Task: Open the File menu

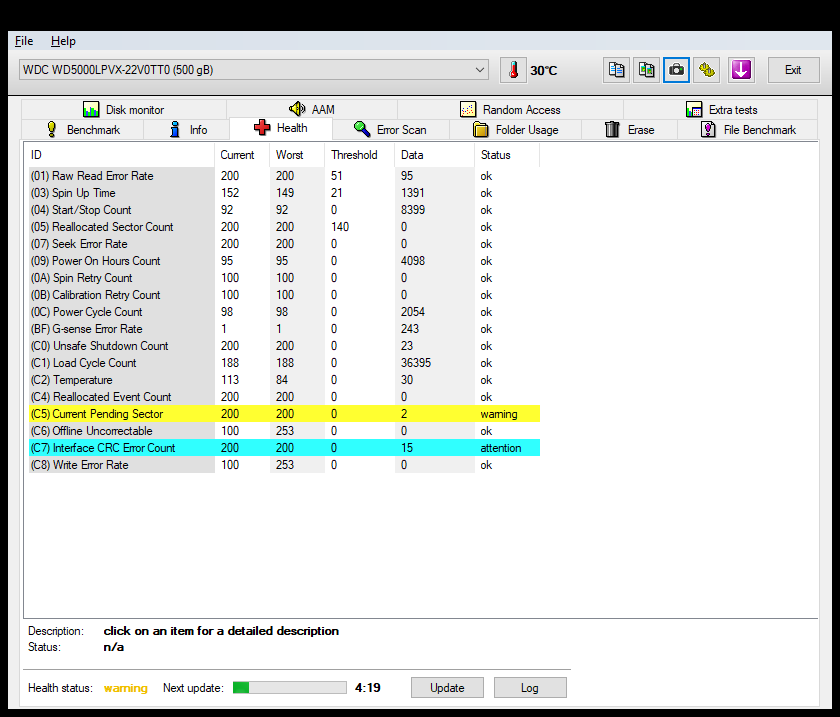Action: point(24,41)
